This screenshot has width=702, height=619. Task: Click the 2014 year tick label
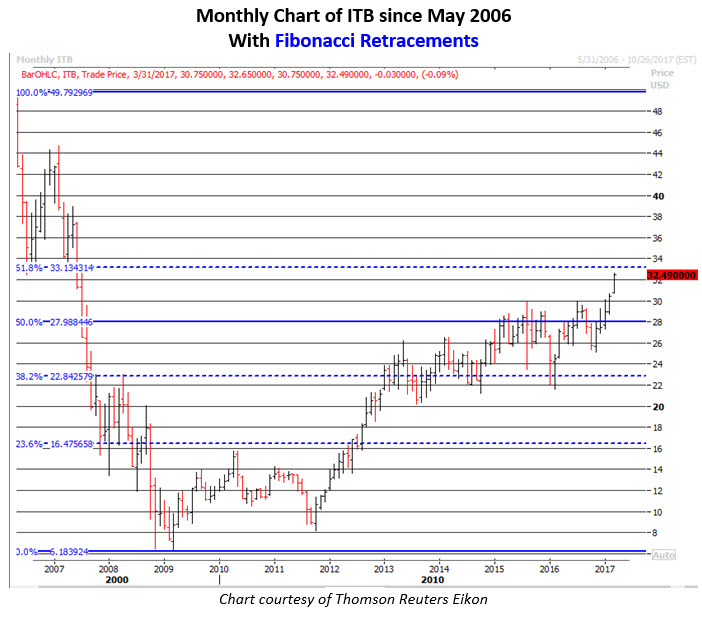click(x=439, y=569)
